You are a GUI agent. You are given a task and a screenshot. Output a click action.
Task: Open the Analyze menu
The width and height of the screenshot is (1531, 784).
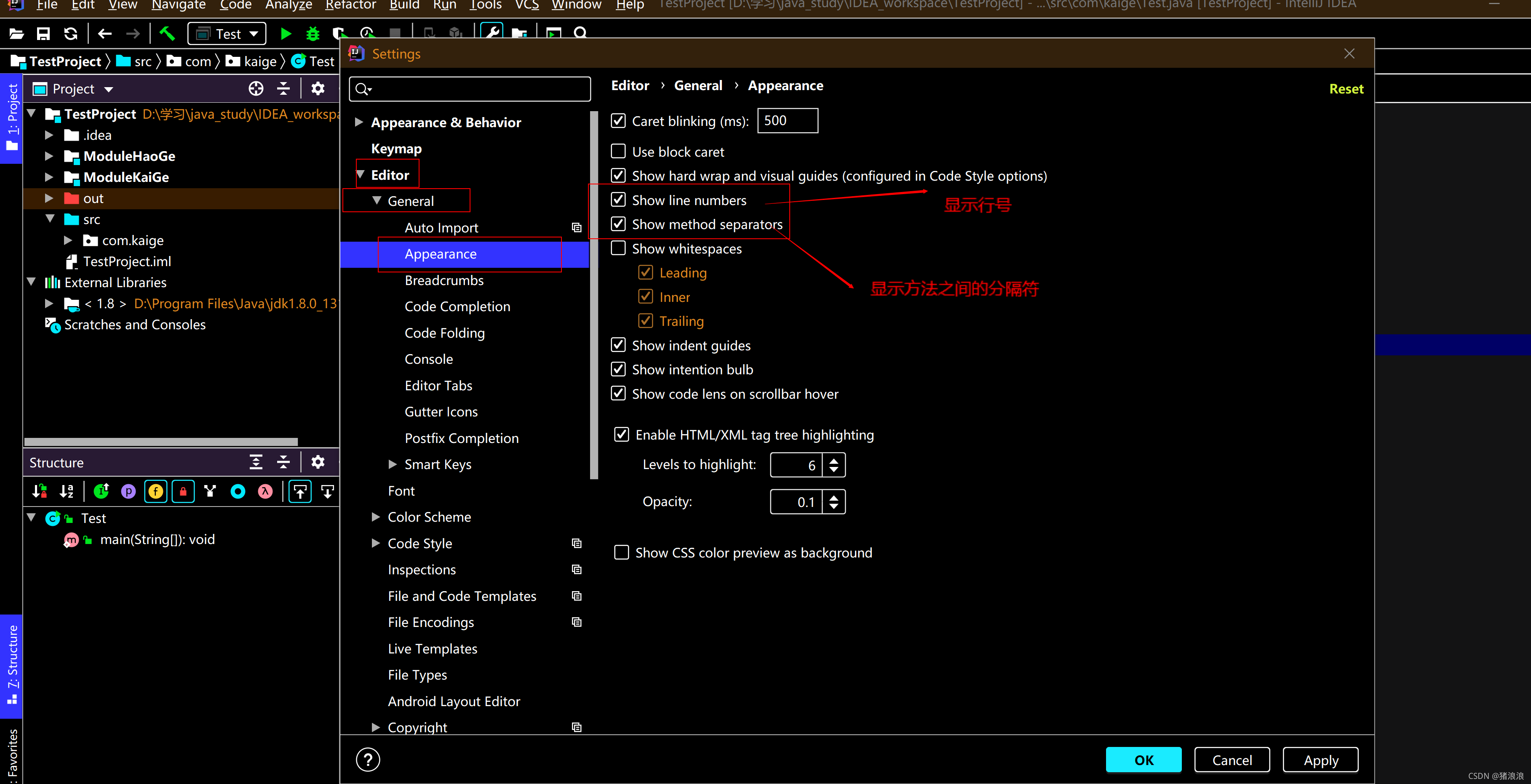coord(288,5)
